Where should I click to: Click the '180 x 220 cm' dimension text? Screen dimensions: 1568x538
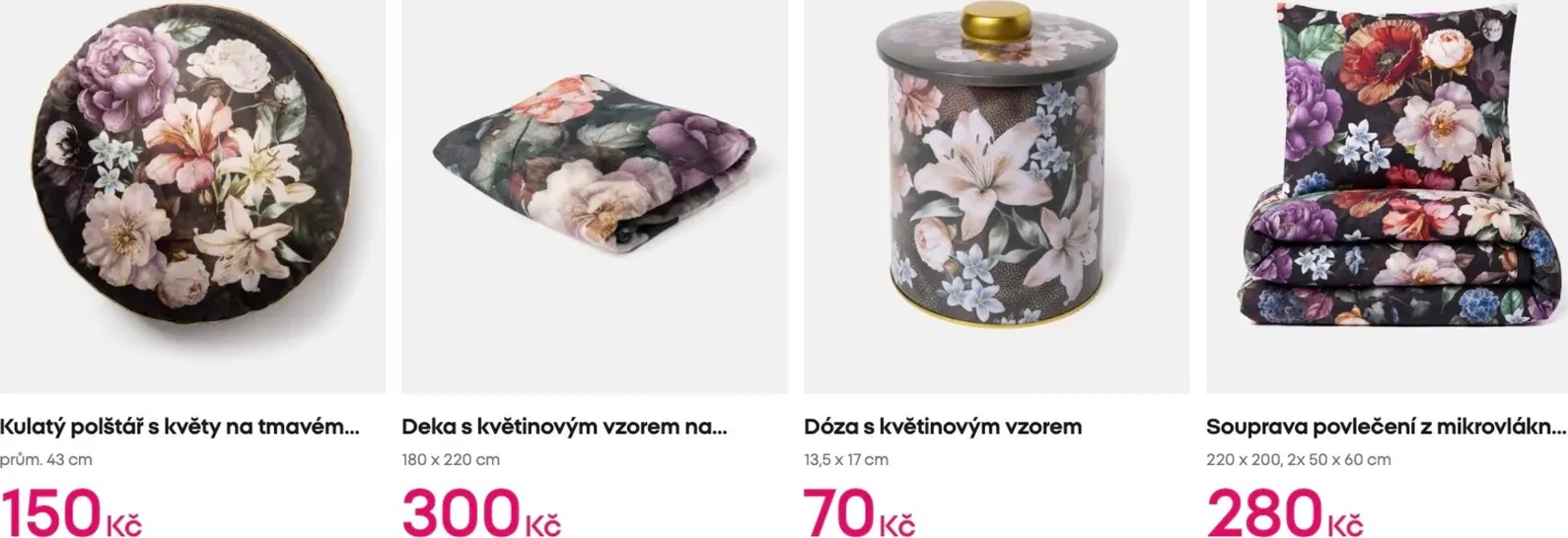pyautogui.click(x=451, y=459)
